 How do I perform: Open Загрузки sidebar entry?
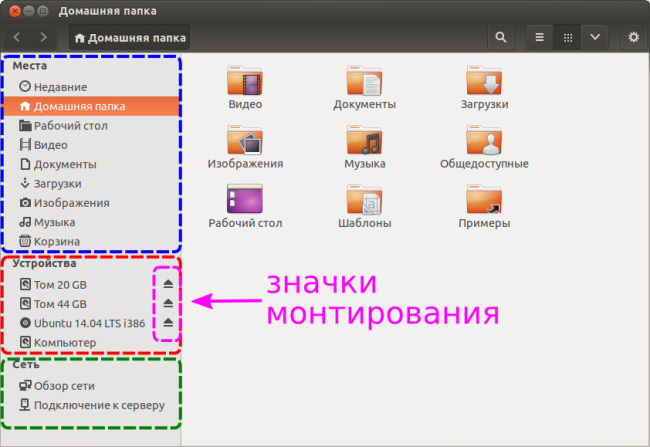pos(91,183)
